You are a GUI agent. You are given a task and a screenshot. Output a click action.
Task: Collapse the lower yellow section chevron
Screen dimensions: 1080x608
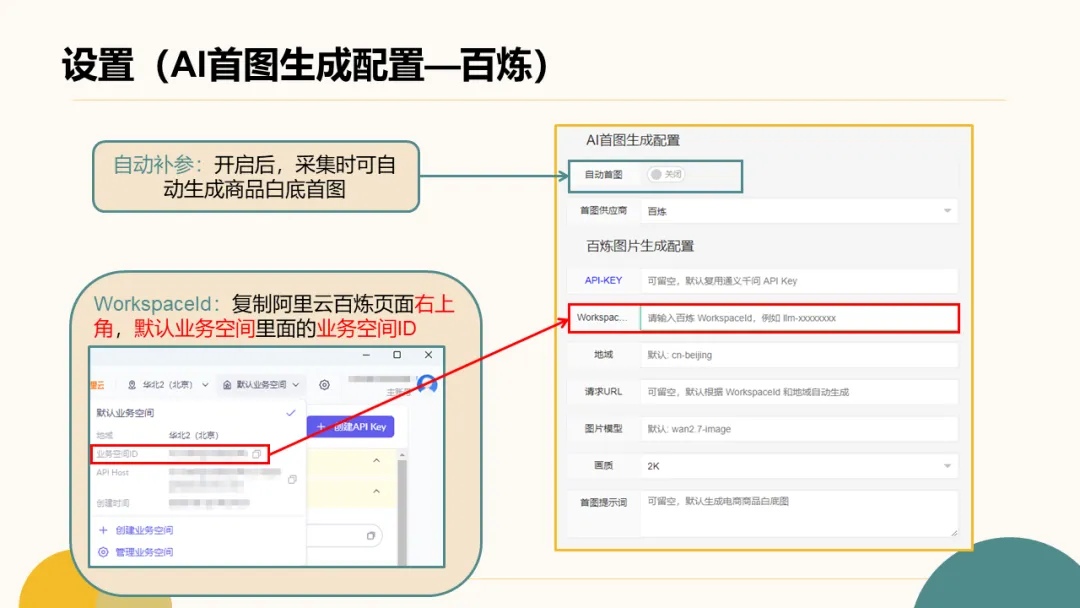coord(376,492)
